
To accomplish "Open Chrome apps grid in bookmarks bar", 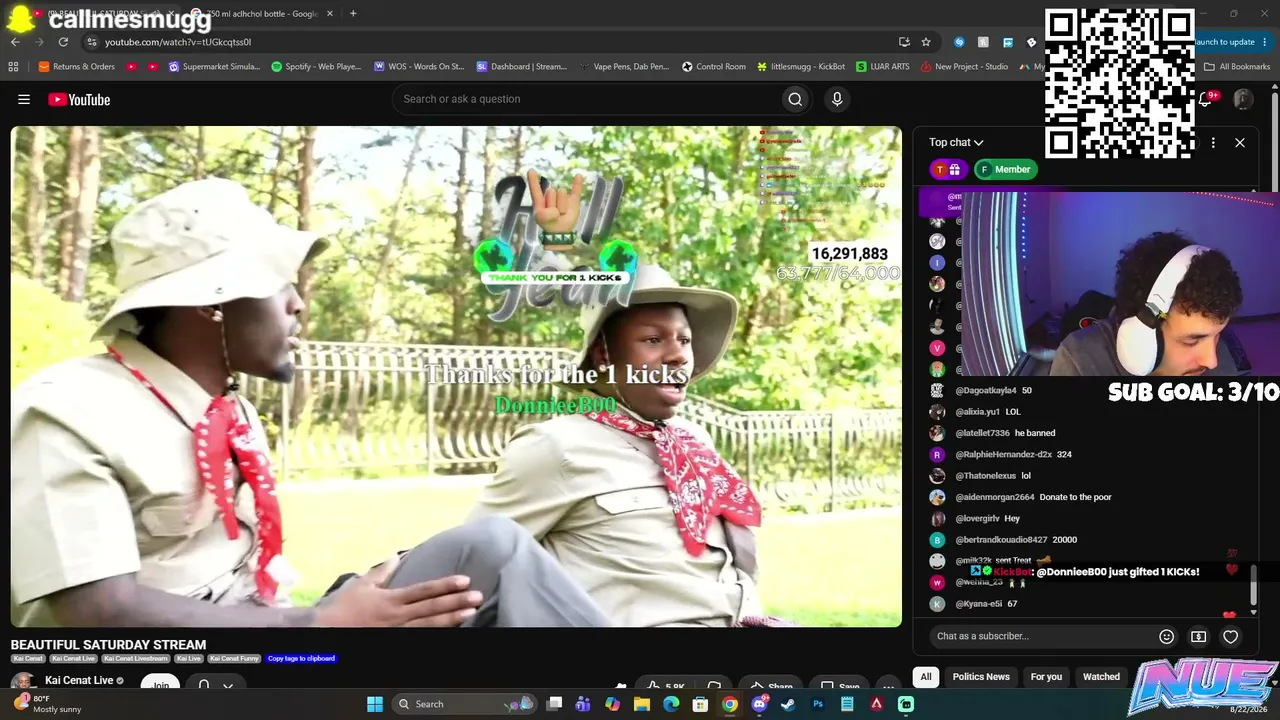I will pyautogui.click(x=13, y=67).
